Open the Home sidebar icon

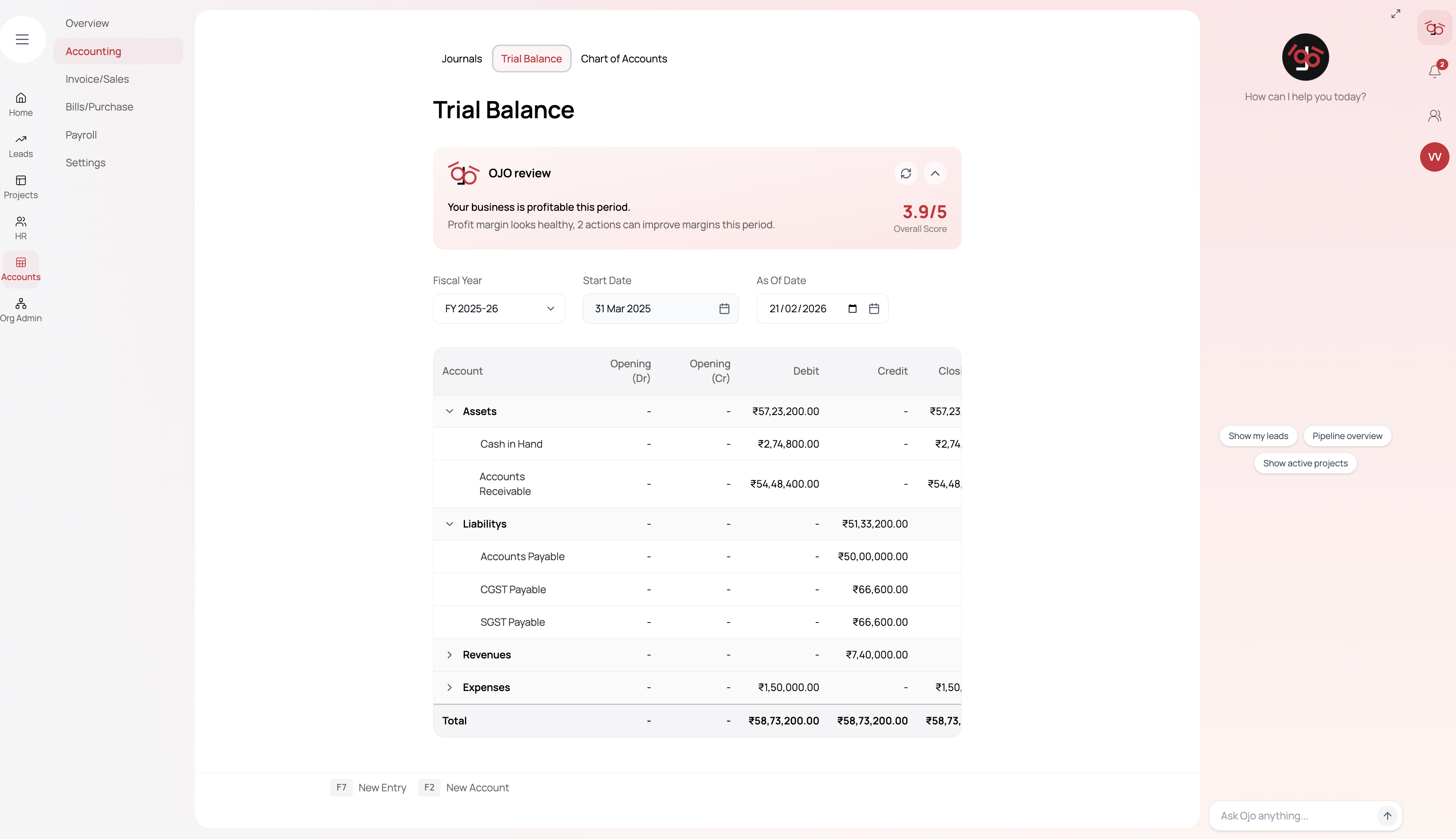pos(21,104)
